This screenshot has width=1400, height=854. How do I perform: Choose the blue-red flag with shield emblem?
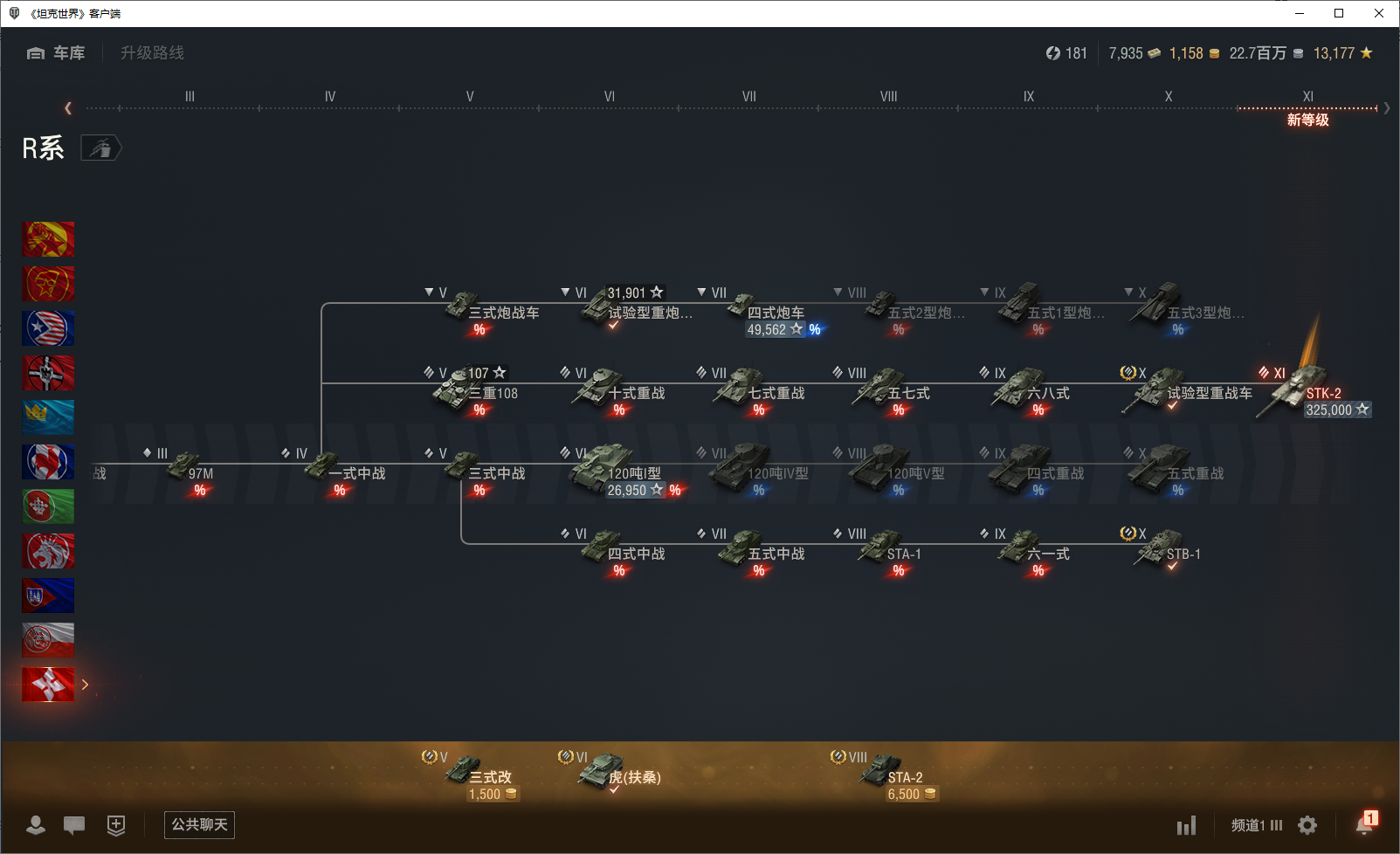[x=48, y=596]
